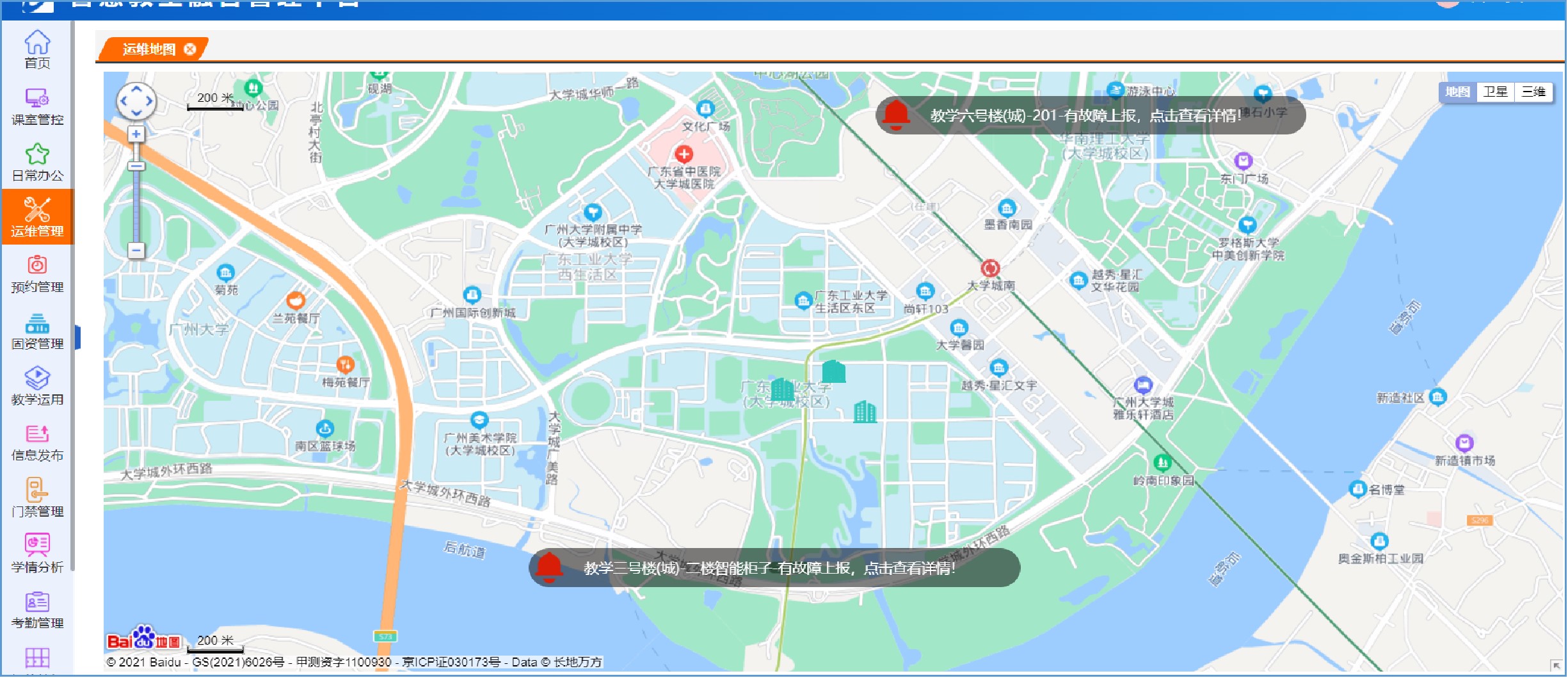Click the red bell on 教学六号楼 alert
The width and height of the screenshot is (1568, 678).
895,115
